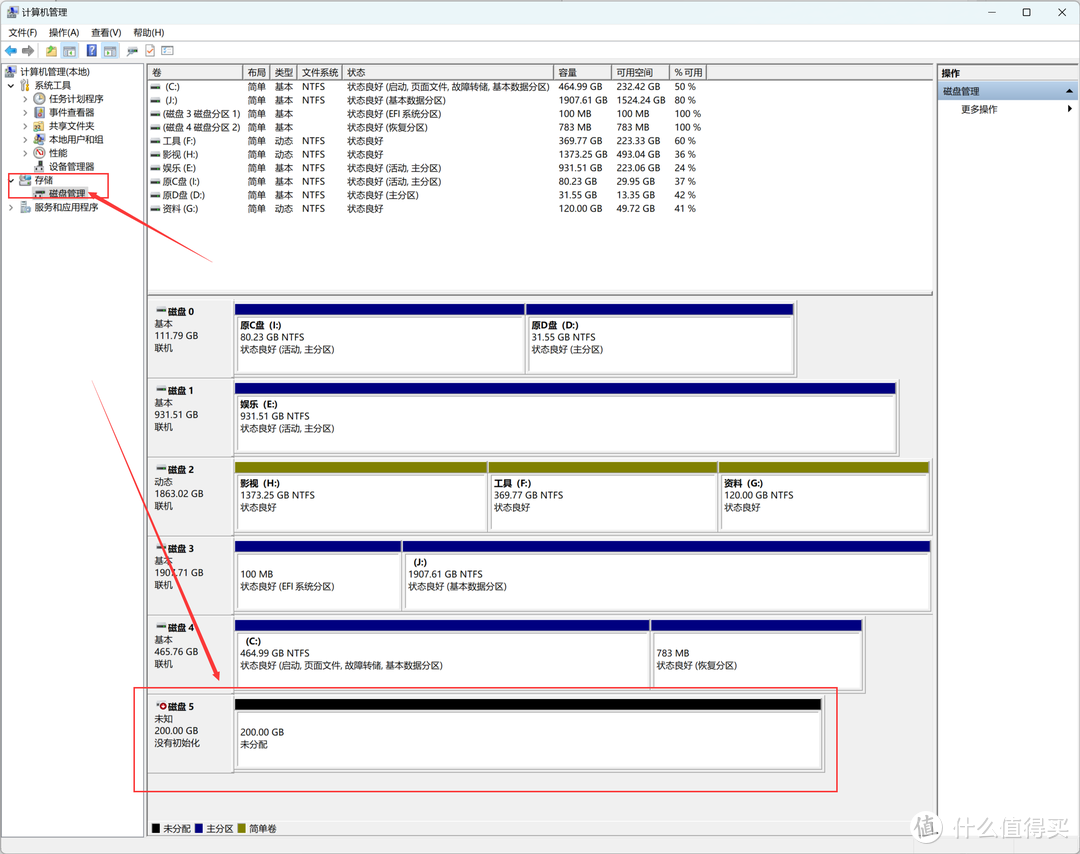
Task: Select 设备管理器 in the tree
Action: [71, 167]
